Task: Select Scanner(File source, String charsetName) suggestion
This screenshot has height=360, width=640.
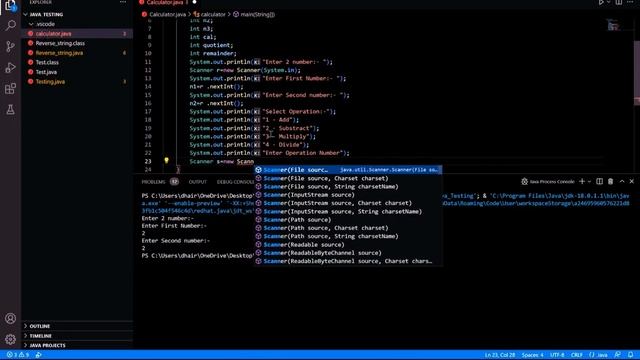Action: point(348,187)
